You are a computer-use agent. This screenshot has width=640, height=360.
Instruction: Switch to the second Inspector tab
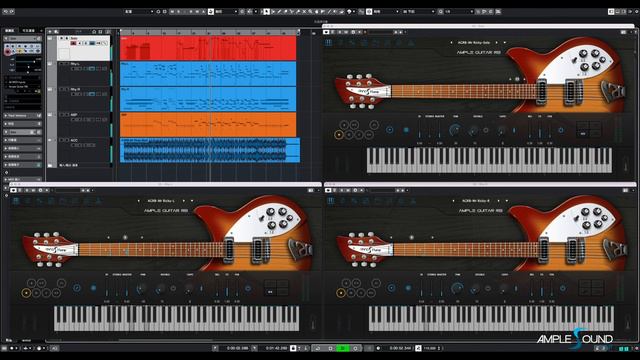(x=29, y=31)
